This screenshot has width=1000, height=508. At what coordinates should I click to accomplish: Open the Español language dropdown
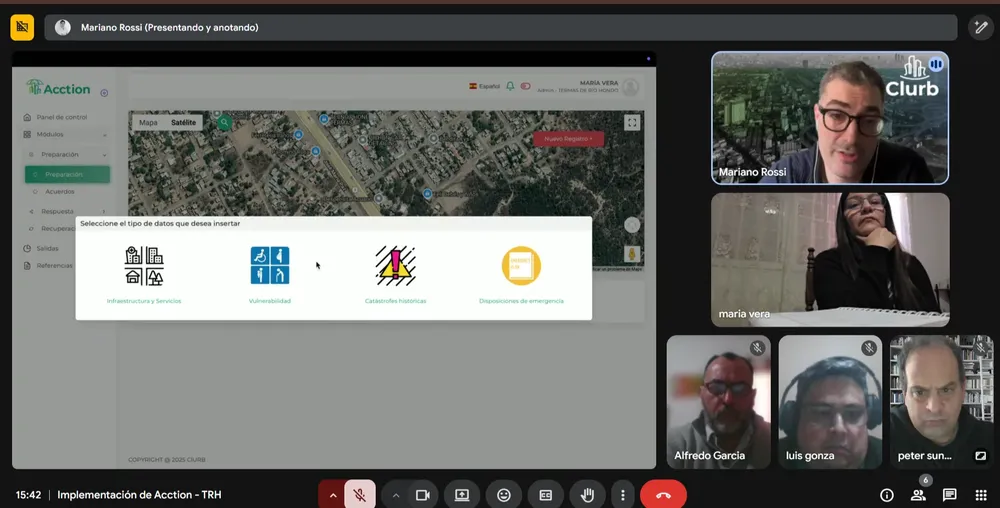click(485, 87)
